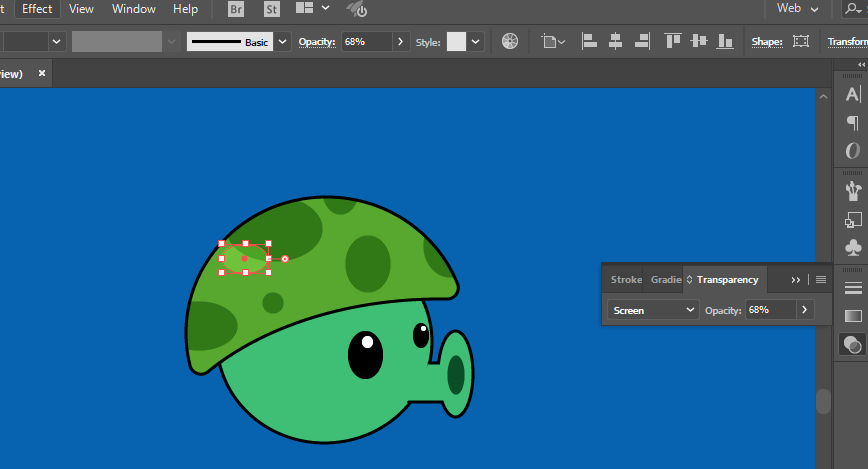Click the Adobe Stock St icon
The image size is (868, 469).
pyautogui.click(x=271, y=9)
